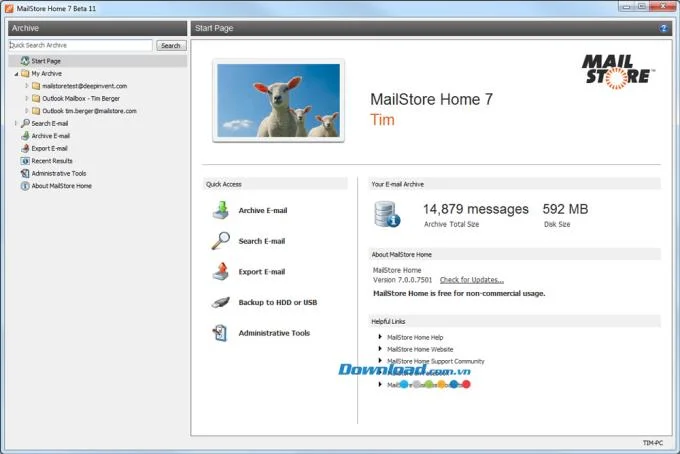Click the Search E-mail magnifier icon in sidebar
680x454 pixels.
(x=25, y=124)
